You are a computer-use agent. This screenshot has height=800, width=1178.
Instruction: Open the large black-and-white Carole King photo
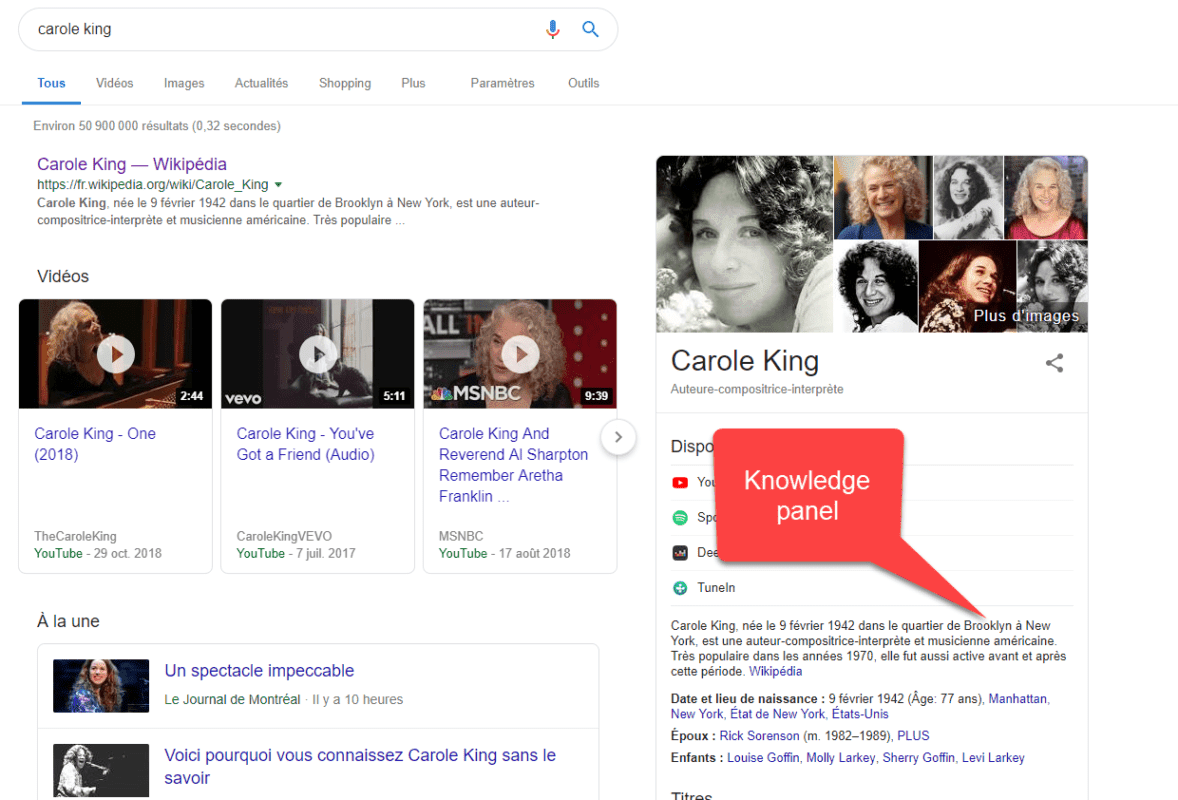tap(745, 244)
